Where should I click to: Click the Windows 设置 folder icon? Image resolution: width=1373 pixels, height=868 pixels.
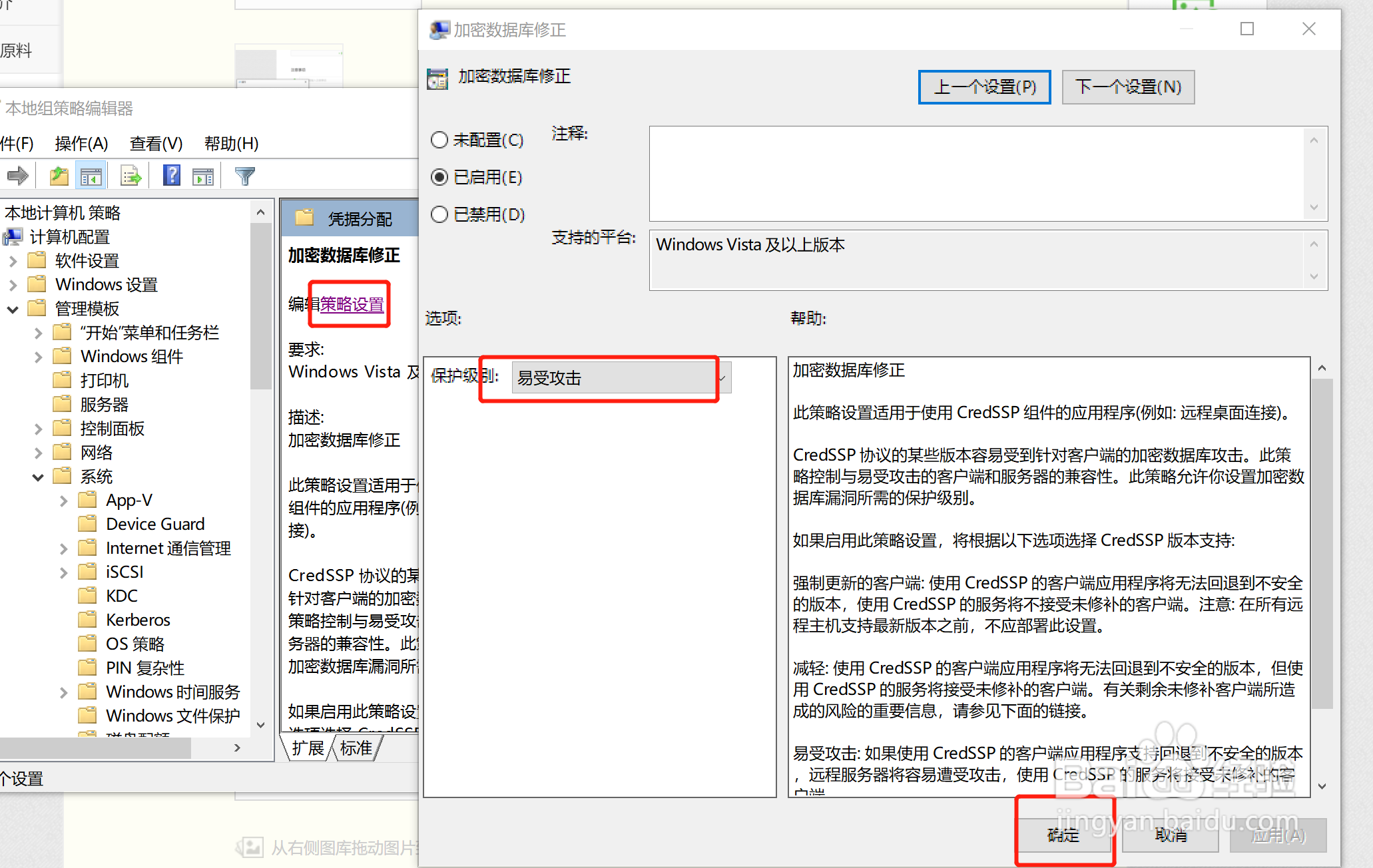37,284
